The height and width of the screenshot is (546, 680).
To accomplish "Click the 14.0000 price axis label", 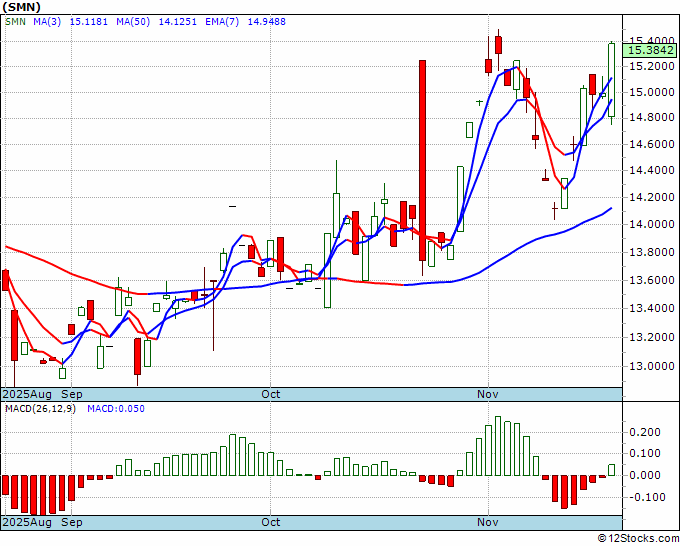I will tap(651, 224).
